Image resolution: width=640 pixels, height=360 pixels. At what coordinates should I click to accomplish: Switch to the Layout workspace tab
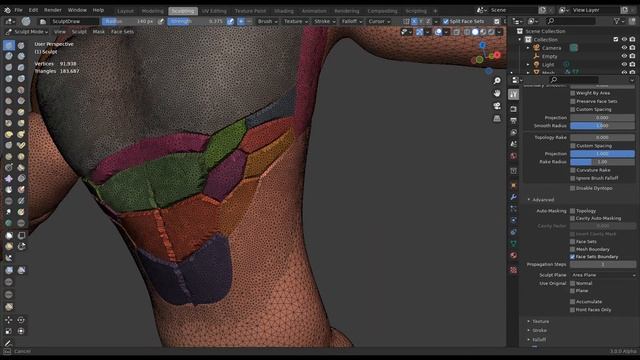(x=125, y=11)
